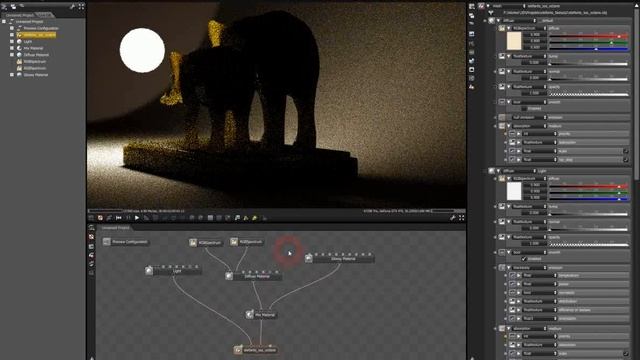Click the Mix Material icon in outliner

point(19,48)
